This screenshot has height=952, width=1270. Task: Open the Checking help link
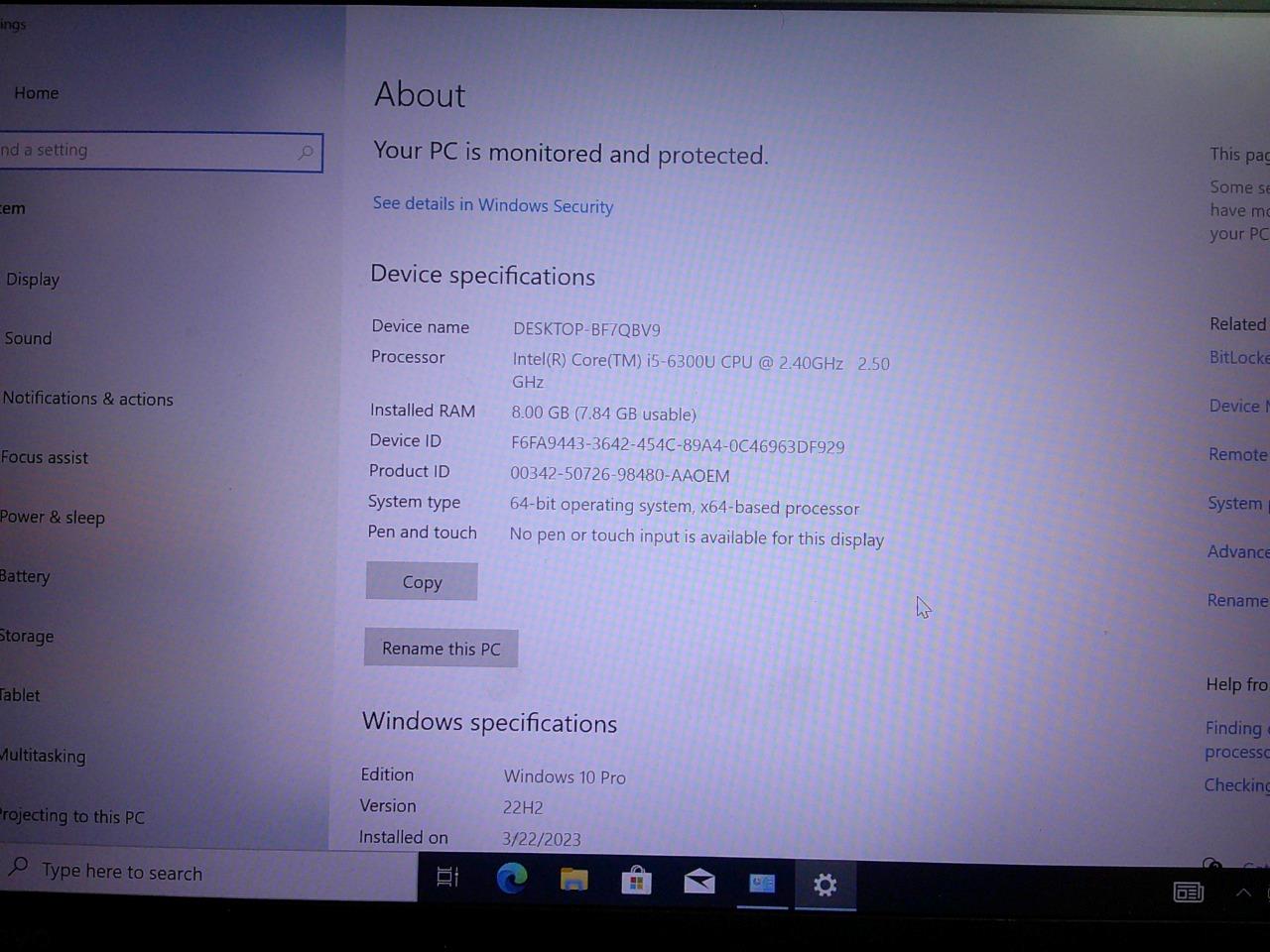click(1236, 785)
